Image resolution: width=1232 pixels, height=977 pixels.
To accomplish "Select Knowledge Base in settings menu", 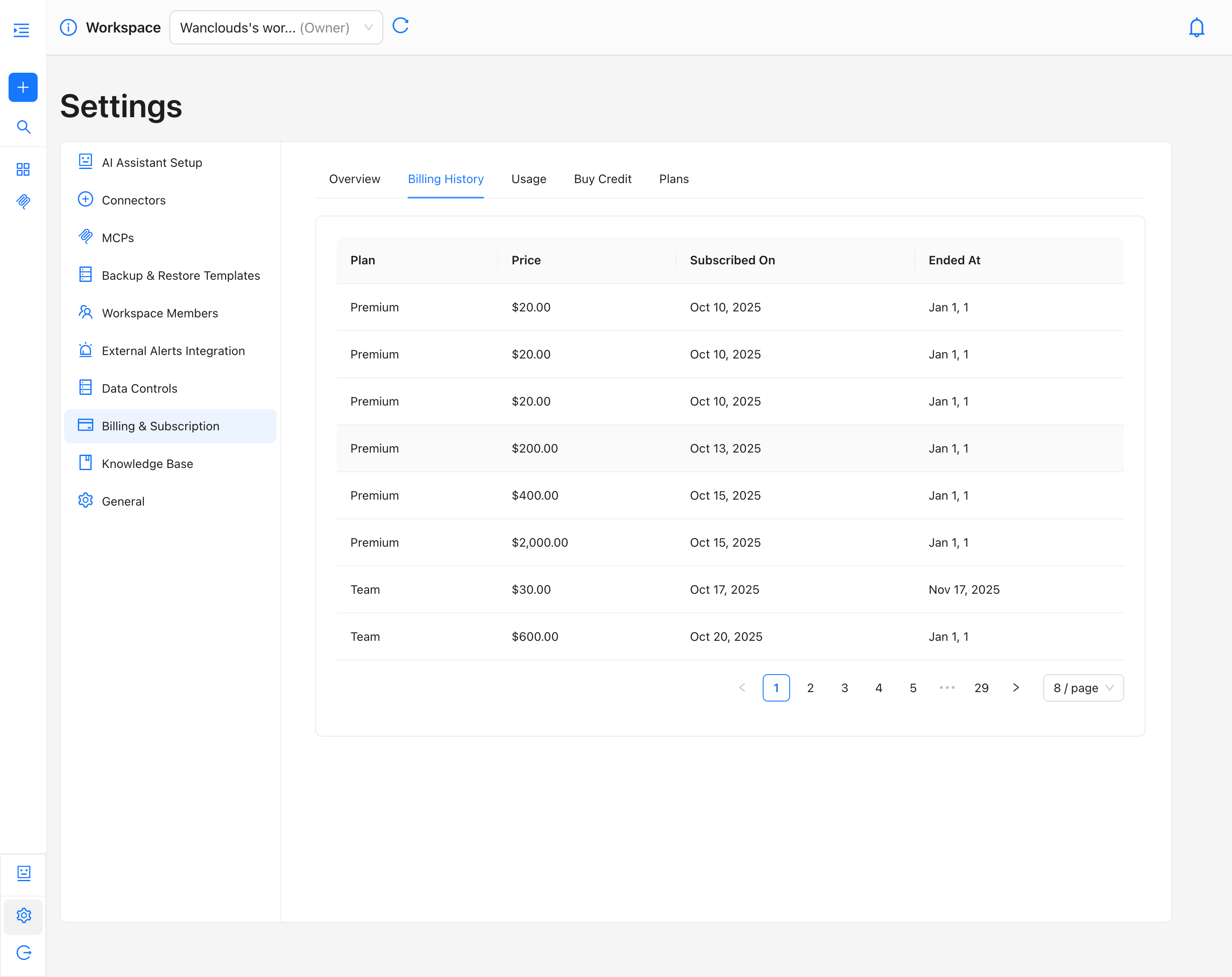I will click(147, 464).
